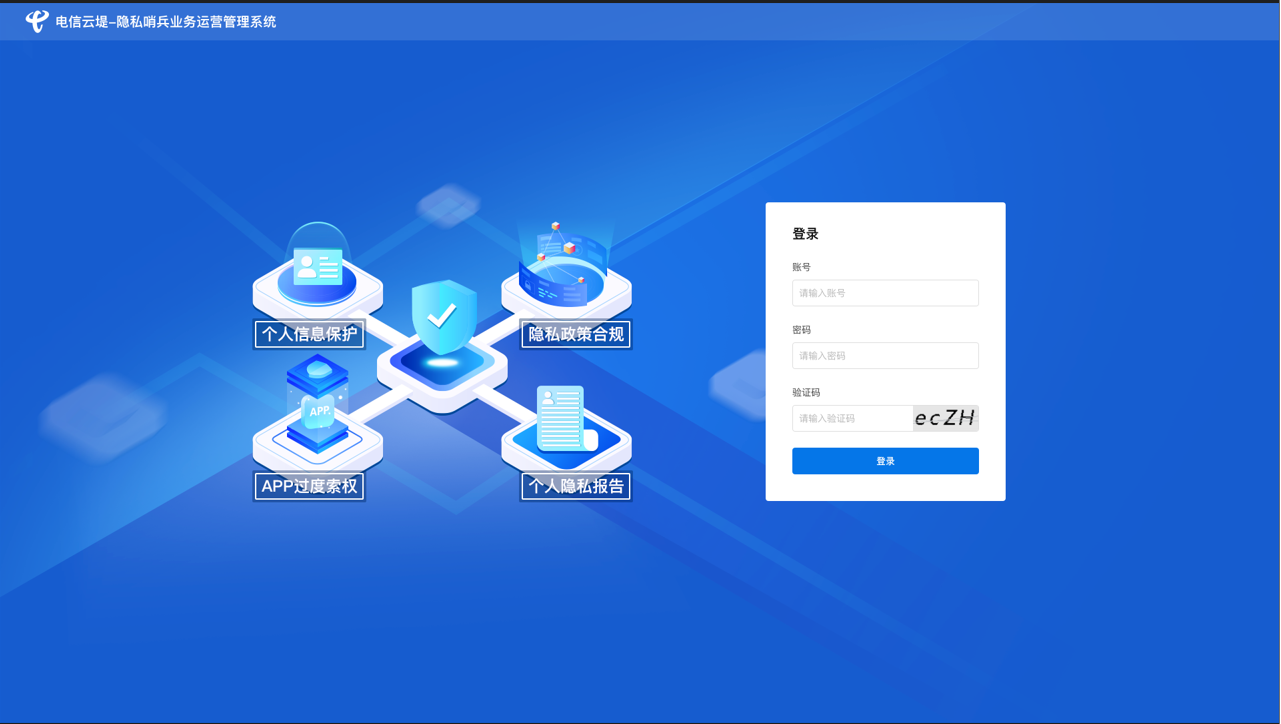
Task: Click the 隐私政策合规 label
Action: point(576,334)
